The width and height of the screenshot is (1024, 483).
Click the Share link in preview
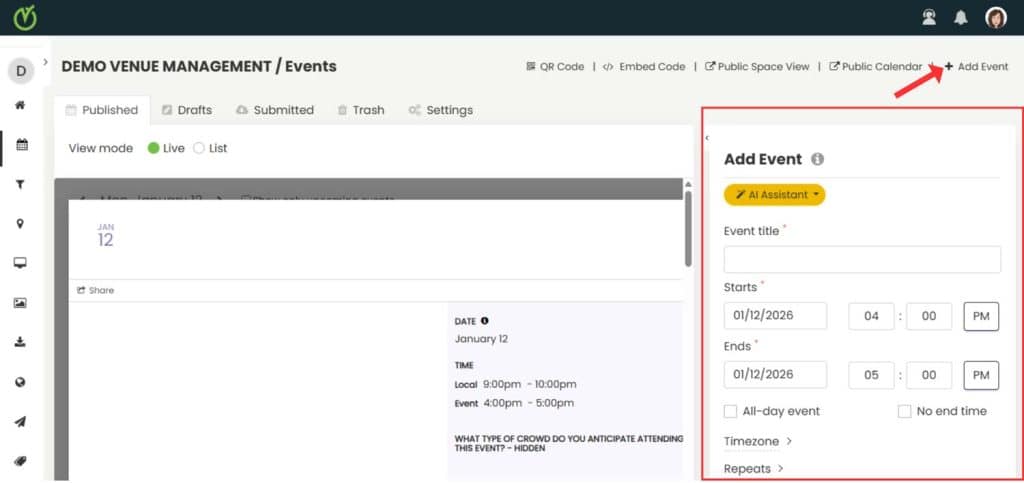(95, 290)
